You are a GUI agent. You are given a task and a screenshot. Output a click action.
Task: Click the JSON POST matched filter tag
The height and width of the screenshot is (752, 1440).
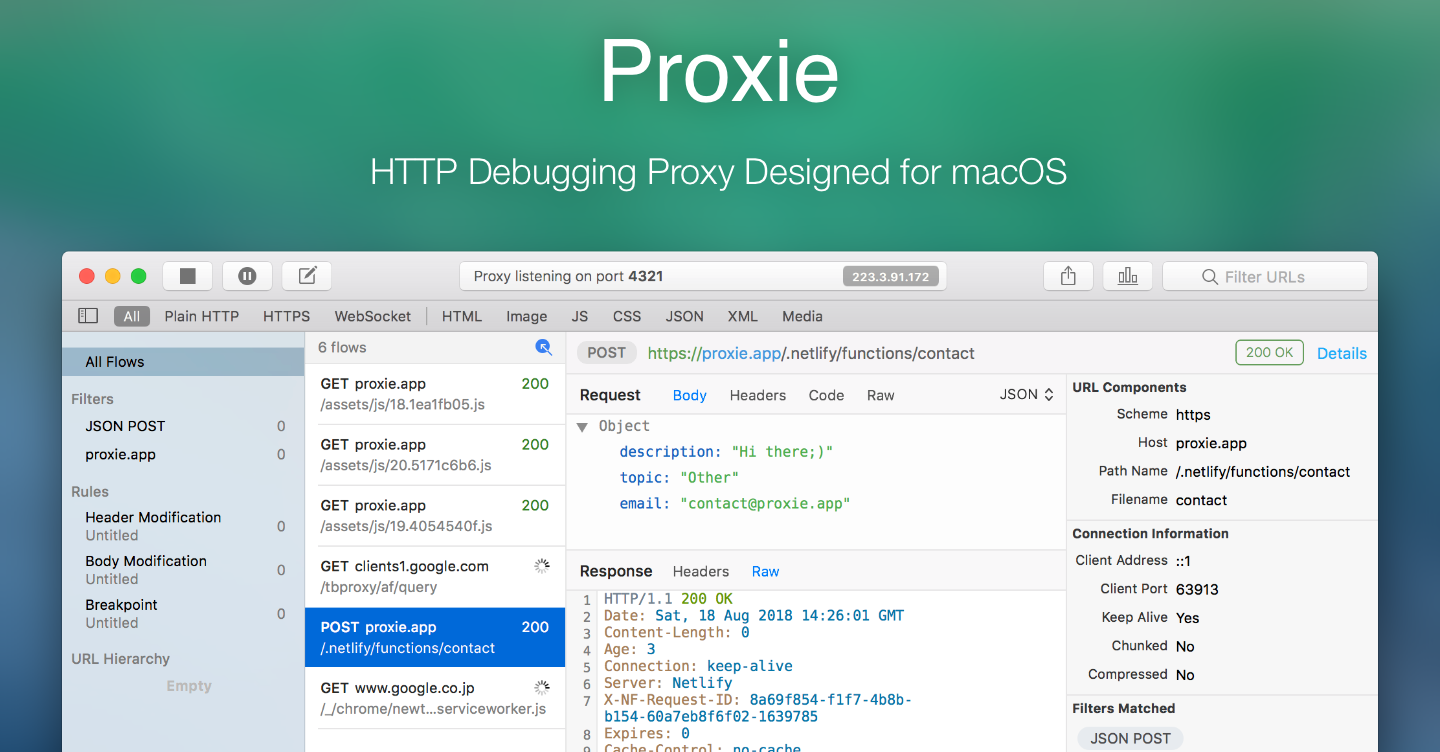click(1130, 739)
